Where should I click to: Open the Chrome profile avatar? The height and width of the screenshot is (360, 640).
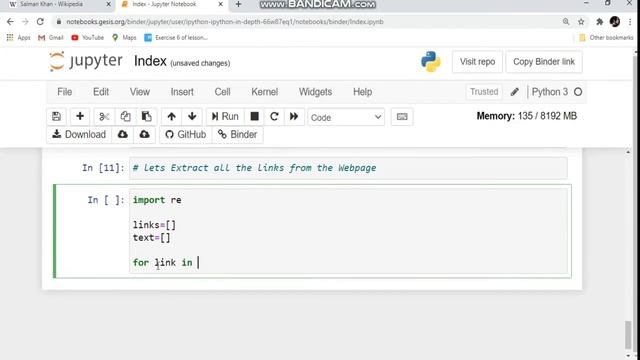click(x=615, y=22)
